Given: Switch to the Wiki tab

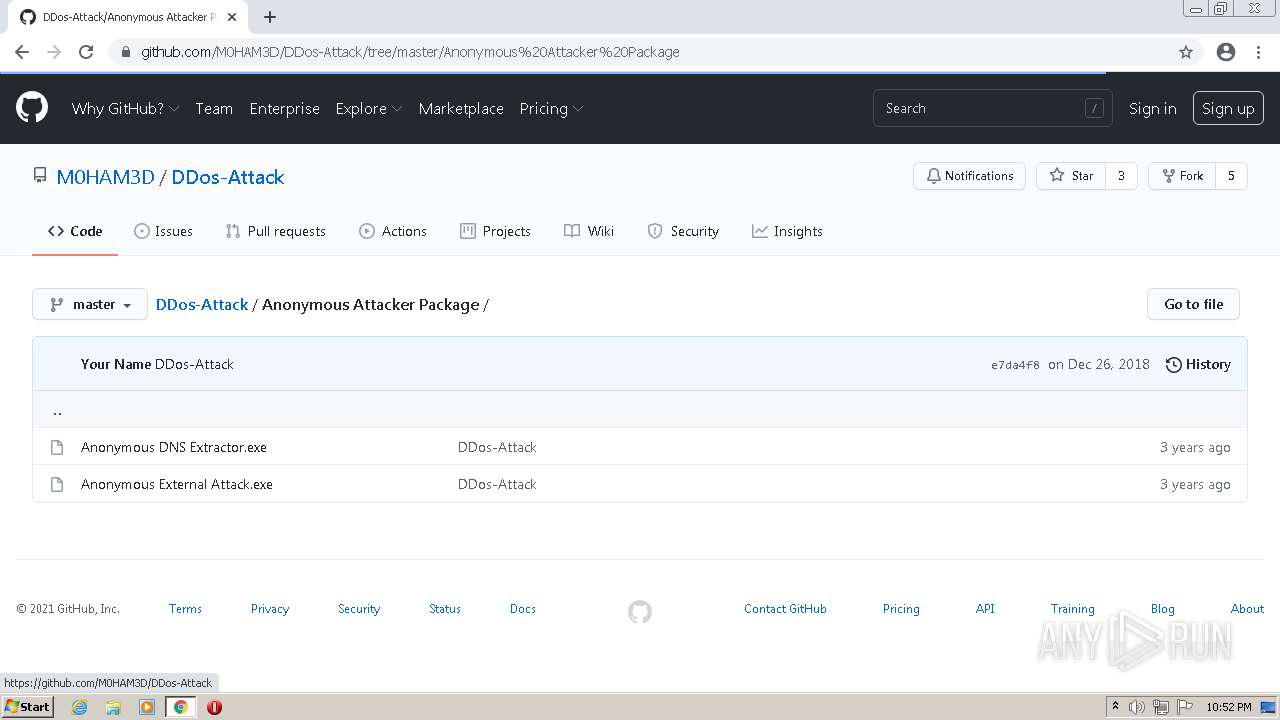Looking at the screenshot, I should coord(589,231).
